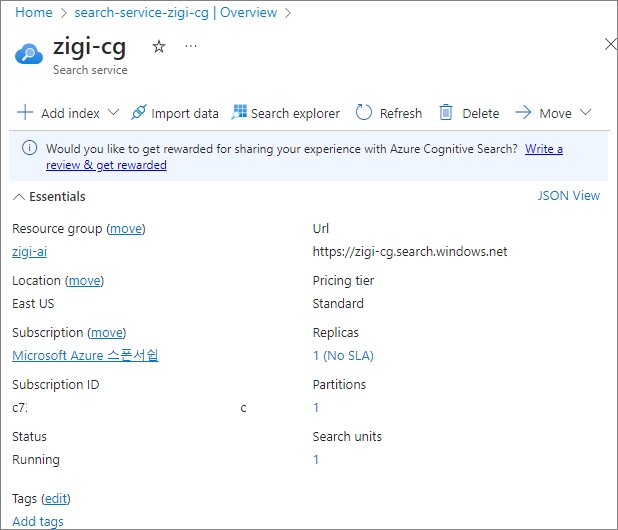Select the East US location value

(x=33, y=303)
